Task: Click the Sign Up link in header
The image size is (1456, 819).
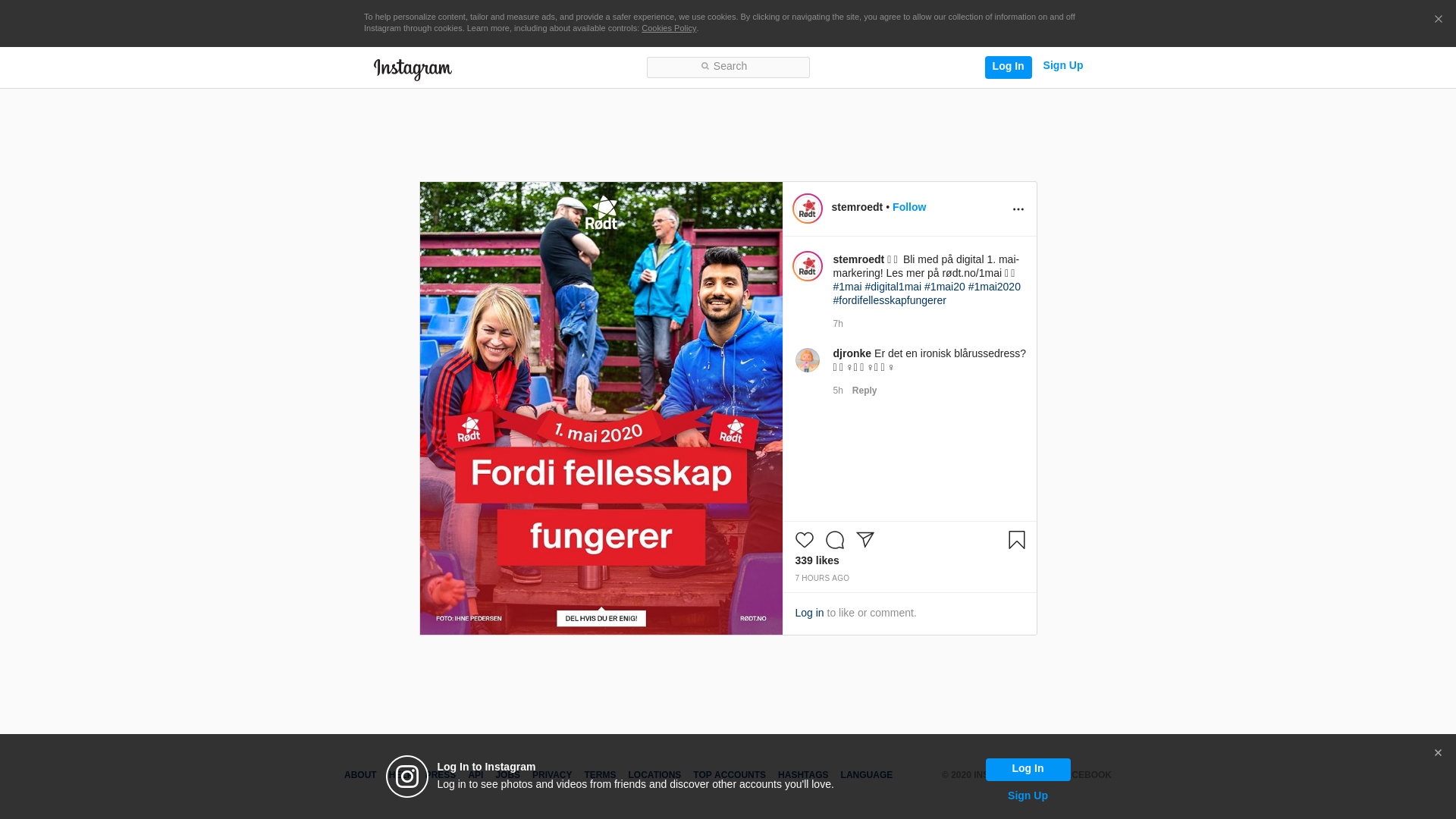Action: [1062, 66]
